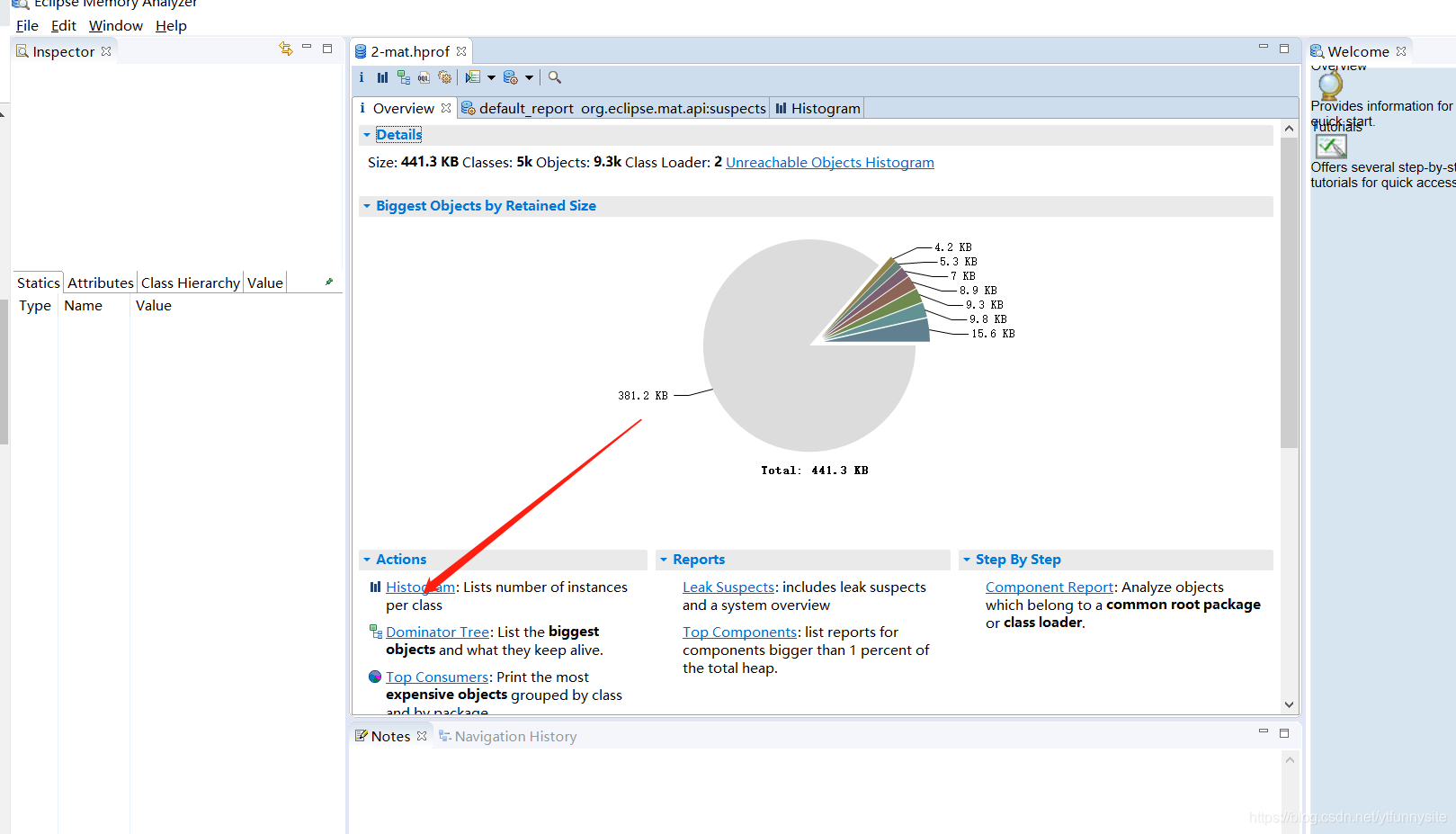Open thread overview gear icon in toolbar

coord(444,77)
